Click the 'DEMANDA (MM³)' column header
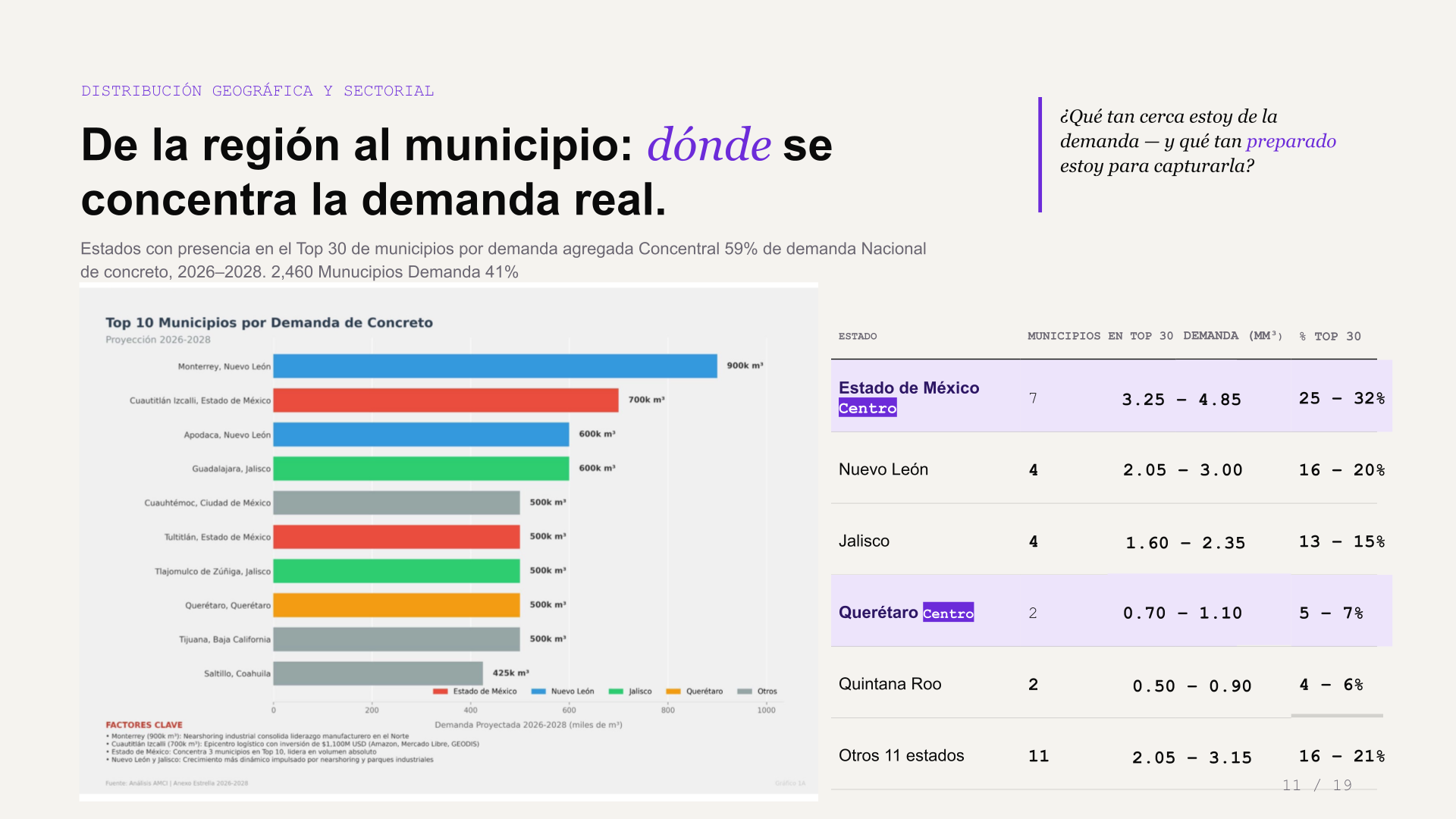The height and width of the screenshot is (819, 1456). 1233,336
